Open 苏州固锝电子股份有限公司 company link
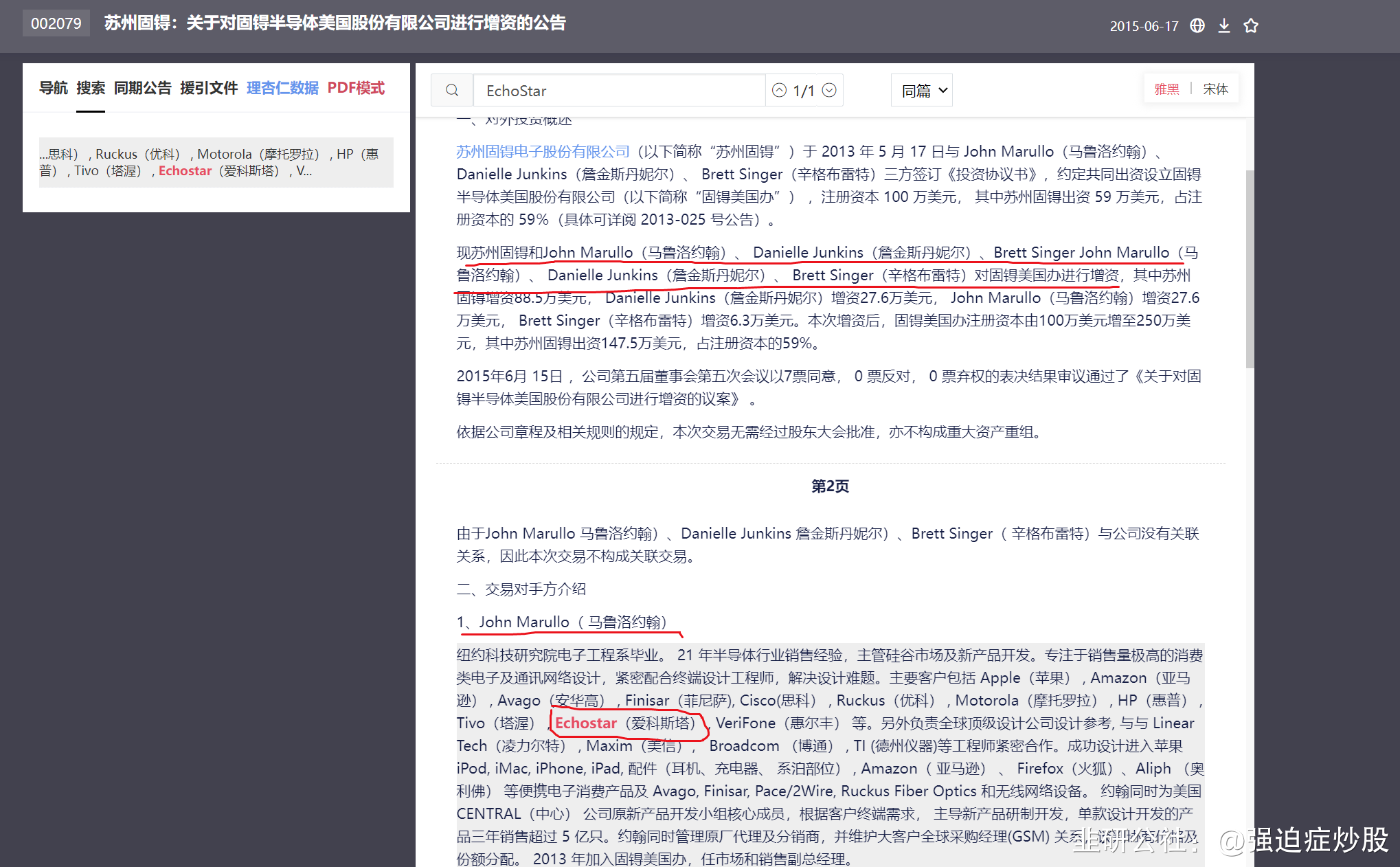The width and height of the screenshot is (1400, 867). [543, 151]
